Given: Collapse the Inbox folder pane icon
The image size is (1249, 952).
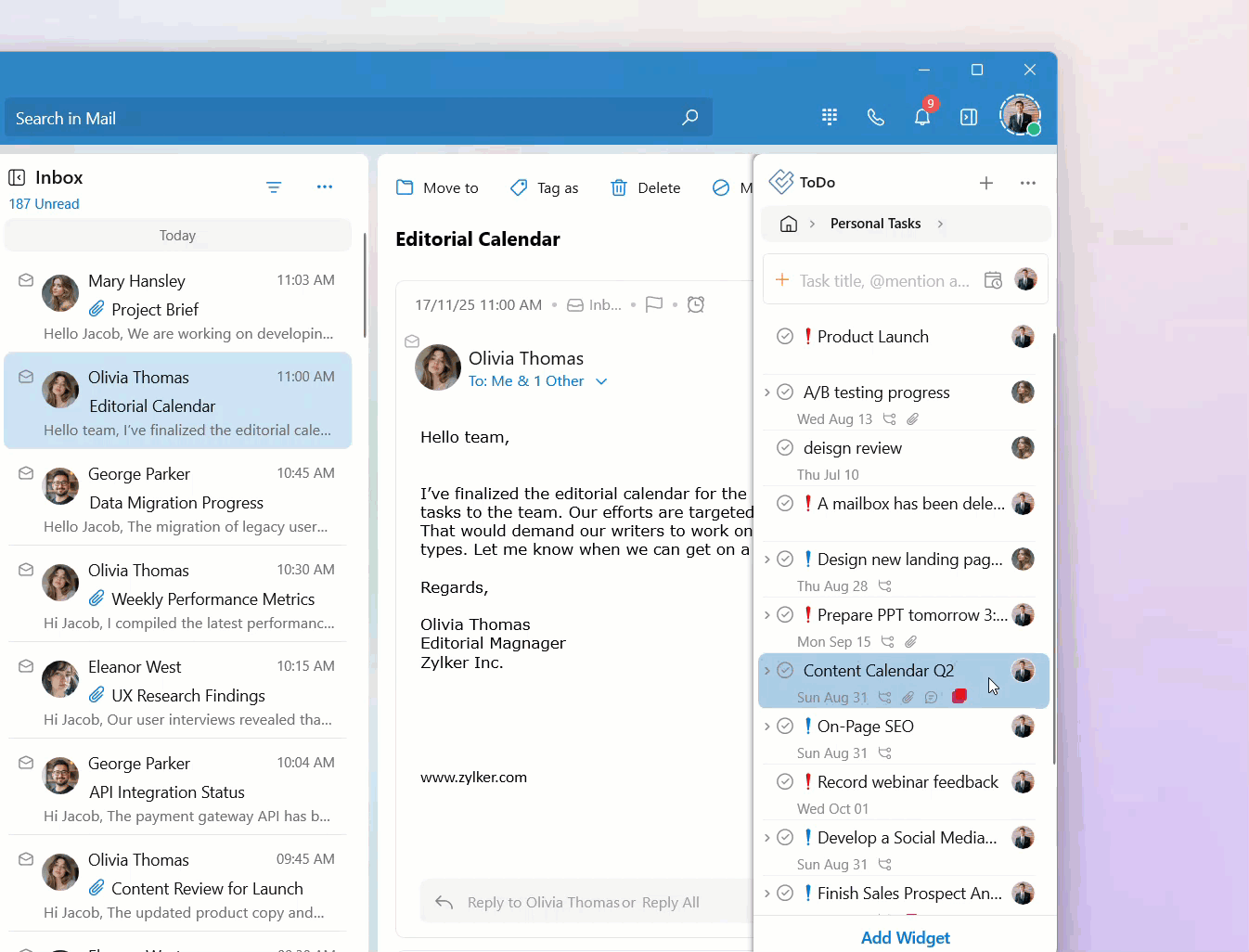Looking at the screenshot, I should [x=17, y=177].
